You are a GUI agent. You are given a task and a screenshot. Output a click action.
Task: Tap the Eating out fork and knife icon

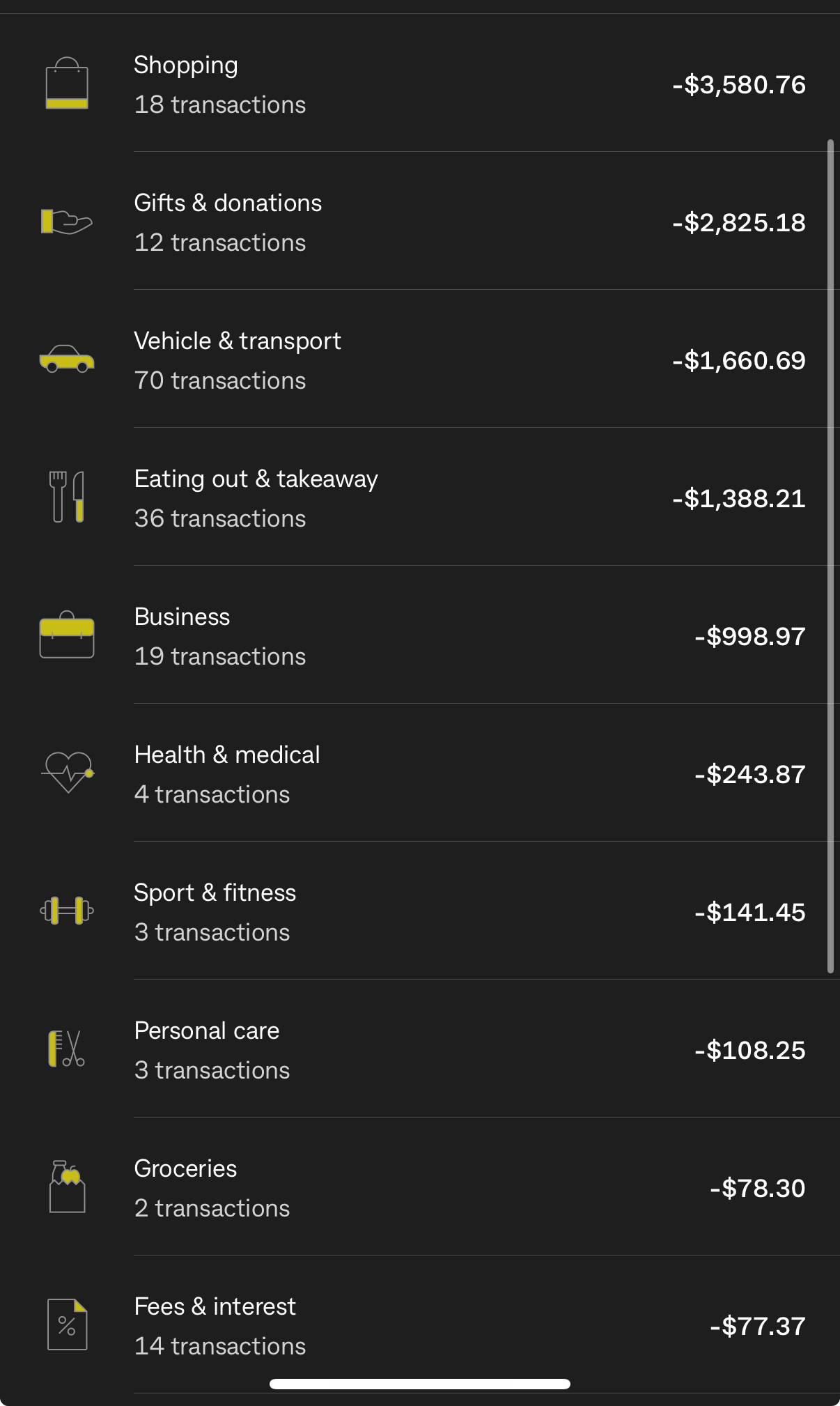pyautogui.click(x=67, y=497)
